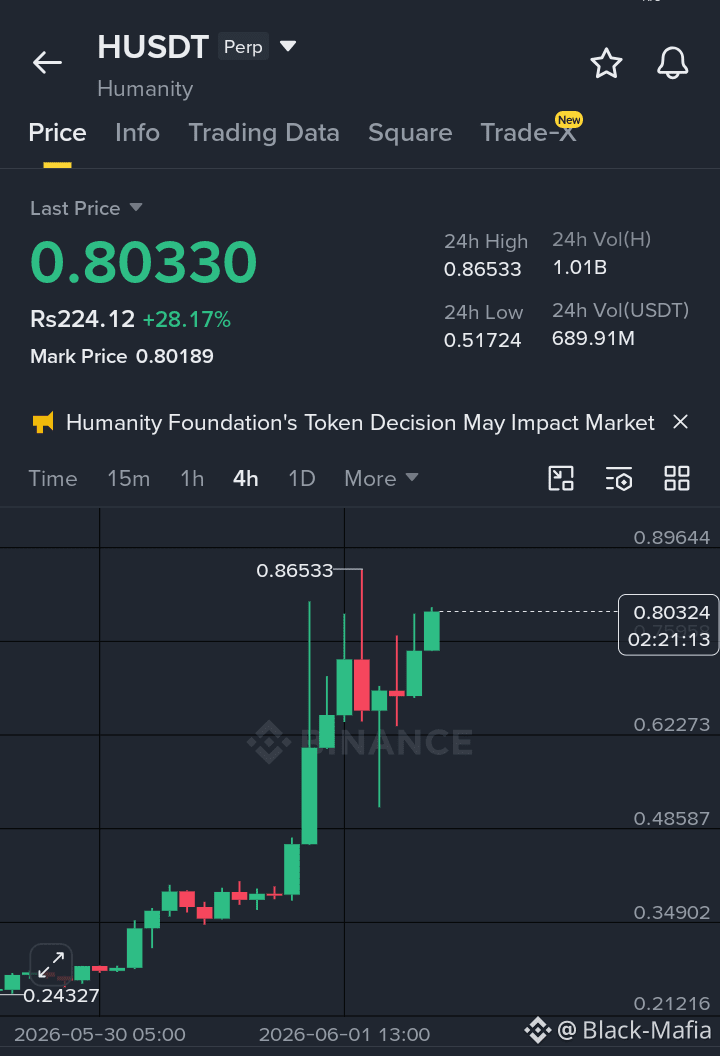Tap the 0.62273 price axis label
This screenshot has height=1056, width=720.
tap(672, 725)
